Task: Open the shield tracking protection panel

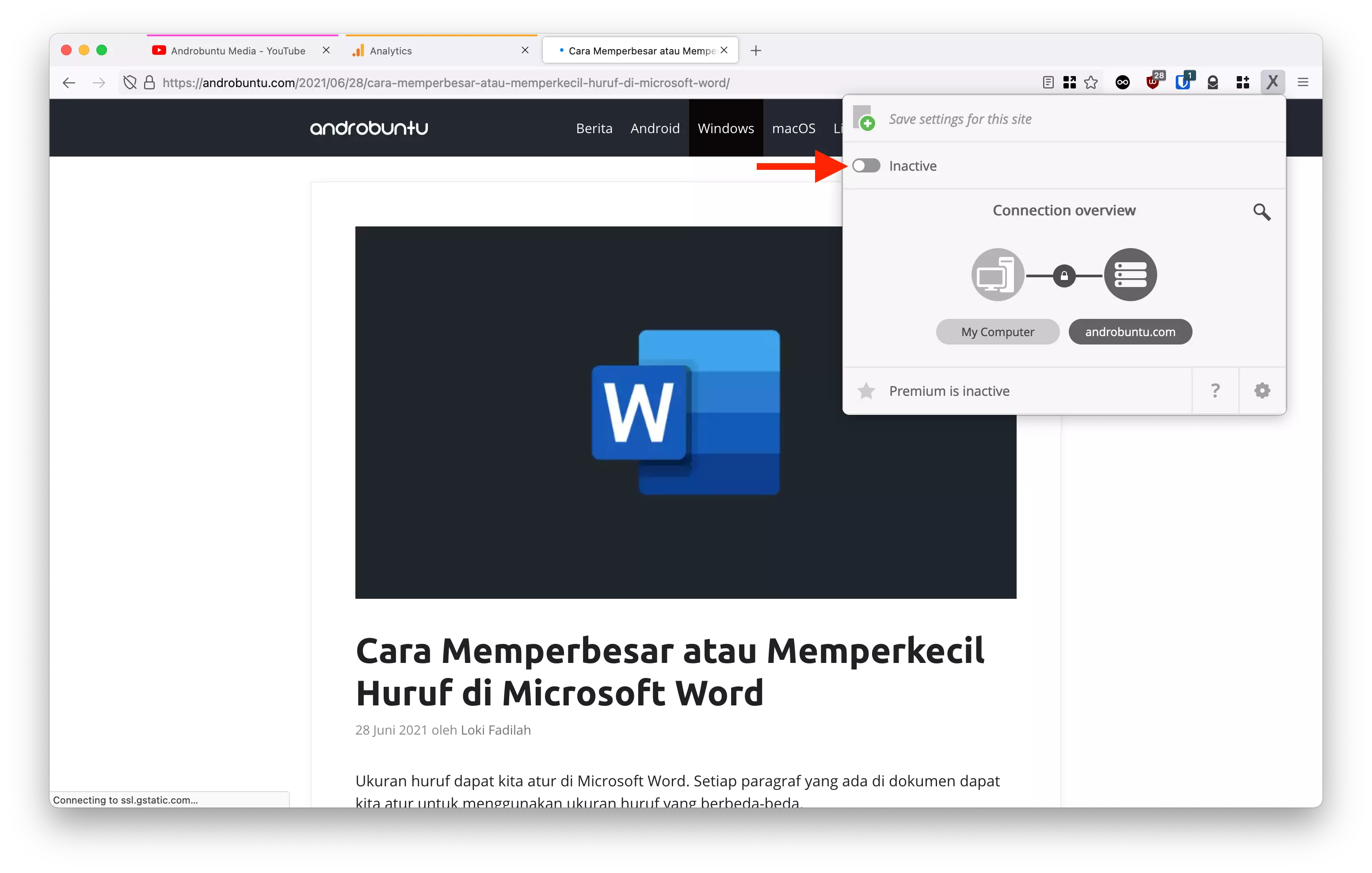Action: click(x=130, y=82)
